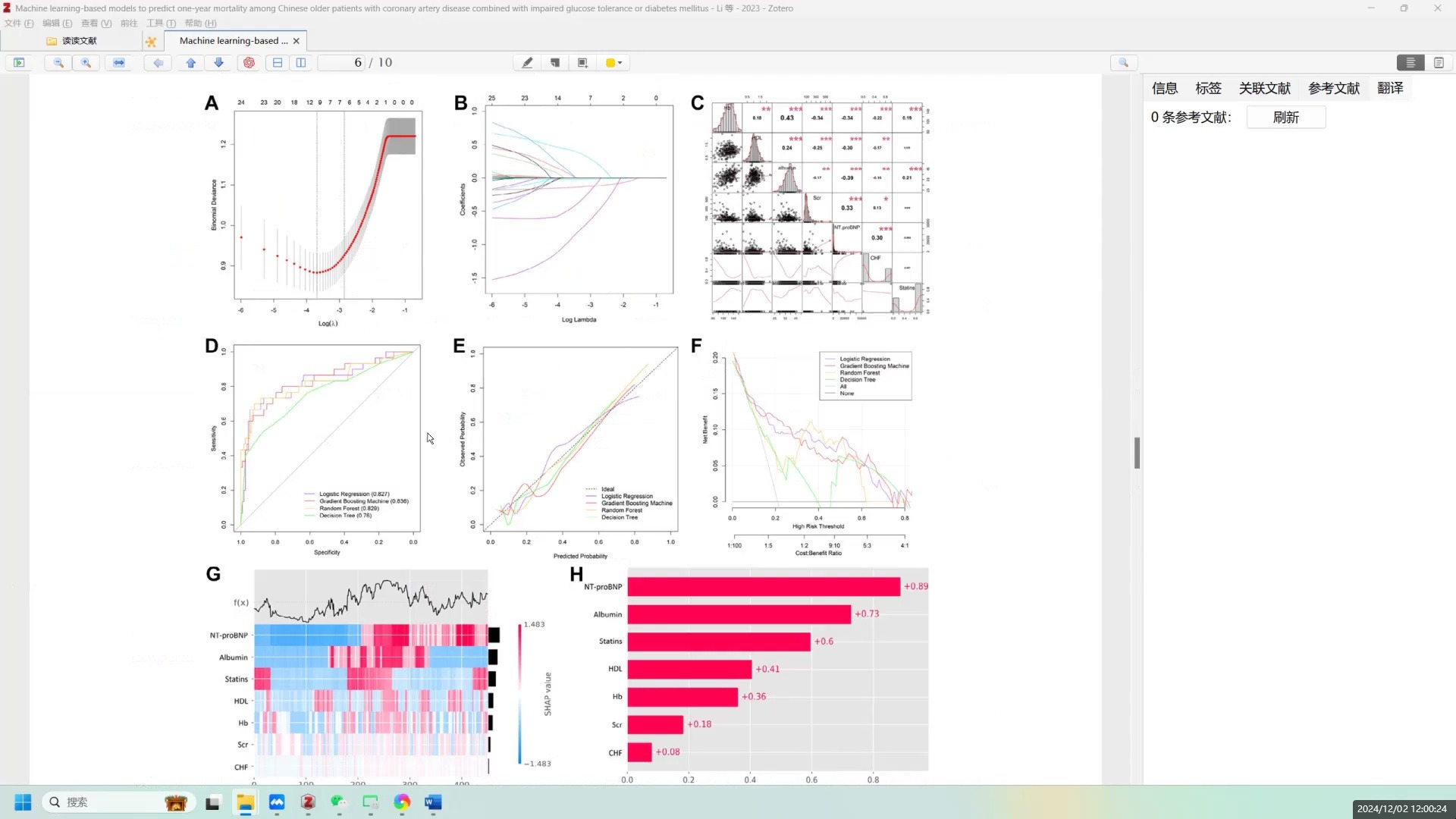Screen dimensions: 1456x819
Task: Open Word from the taskbar
Action: tap(433, 802)
